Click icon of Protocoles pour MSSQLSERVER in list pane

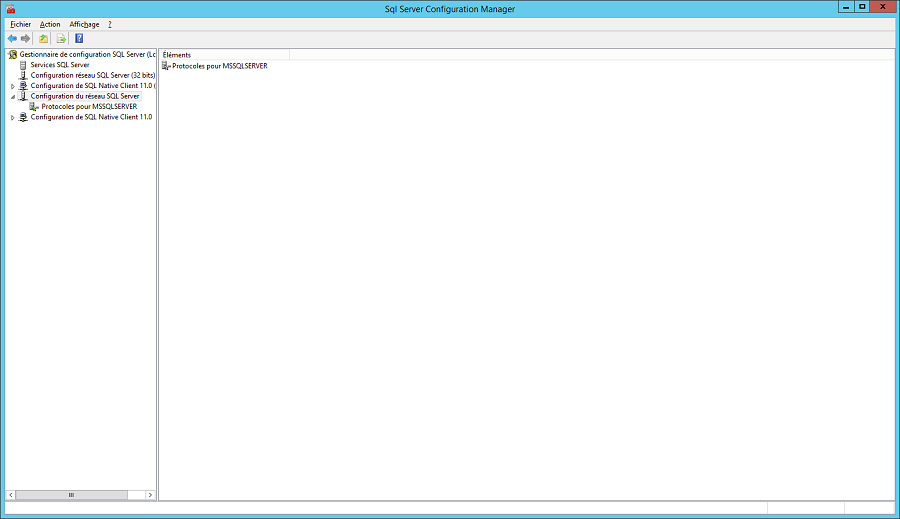[166, 66]
